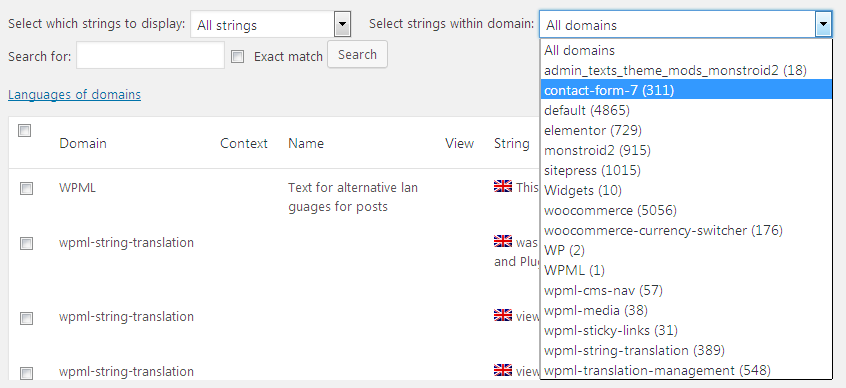Choose WP (2) domain option
This screenshot has width=846, height=388.
(x=686, y=250)
